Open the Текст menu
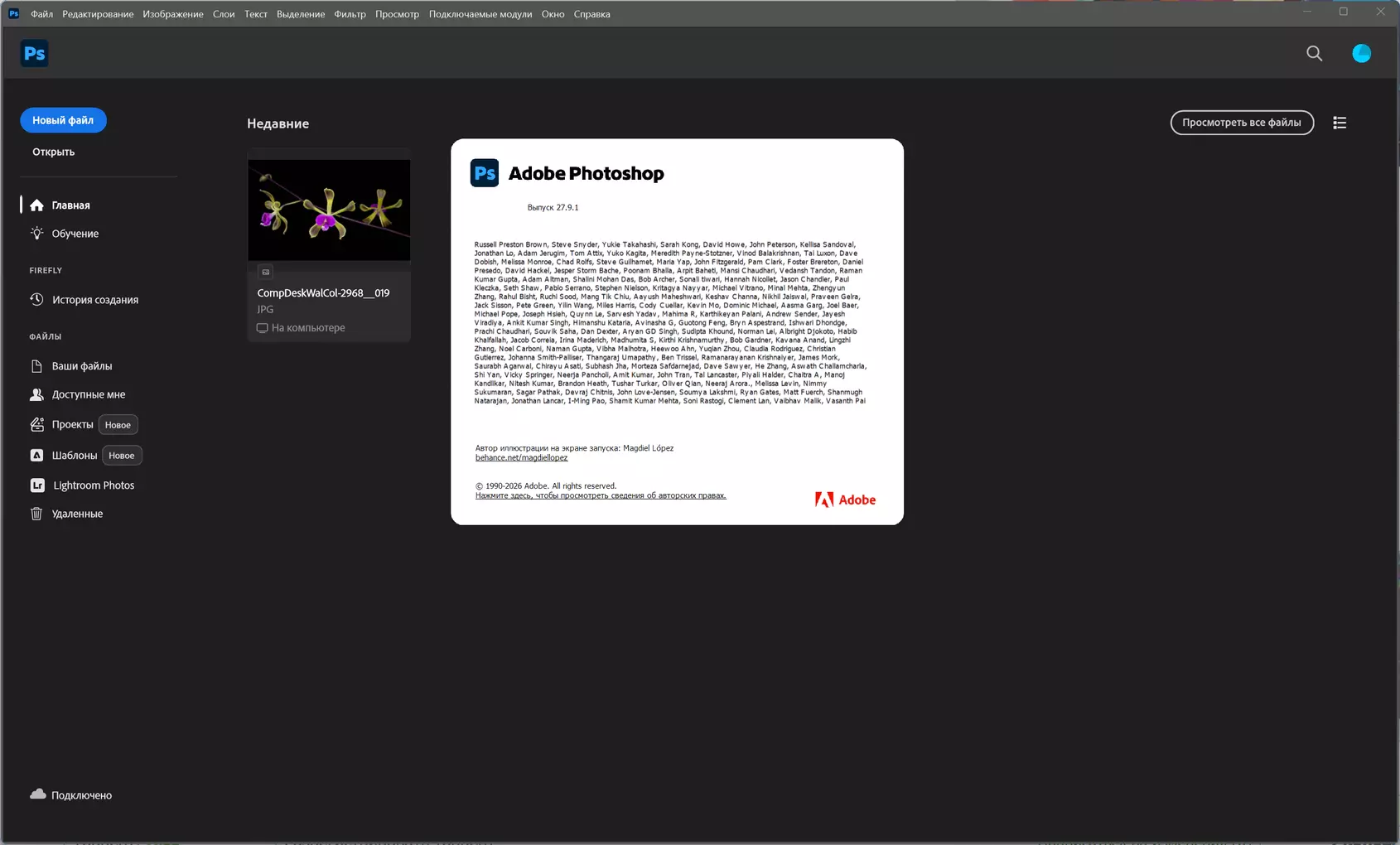This screenshot has height=845, width=1400. (255, 14)
